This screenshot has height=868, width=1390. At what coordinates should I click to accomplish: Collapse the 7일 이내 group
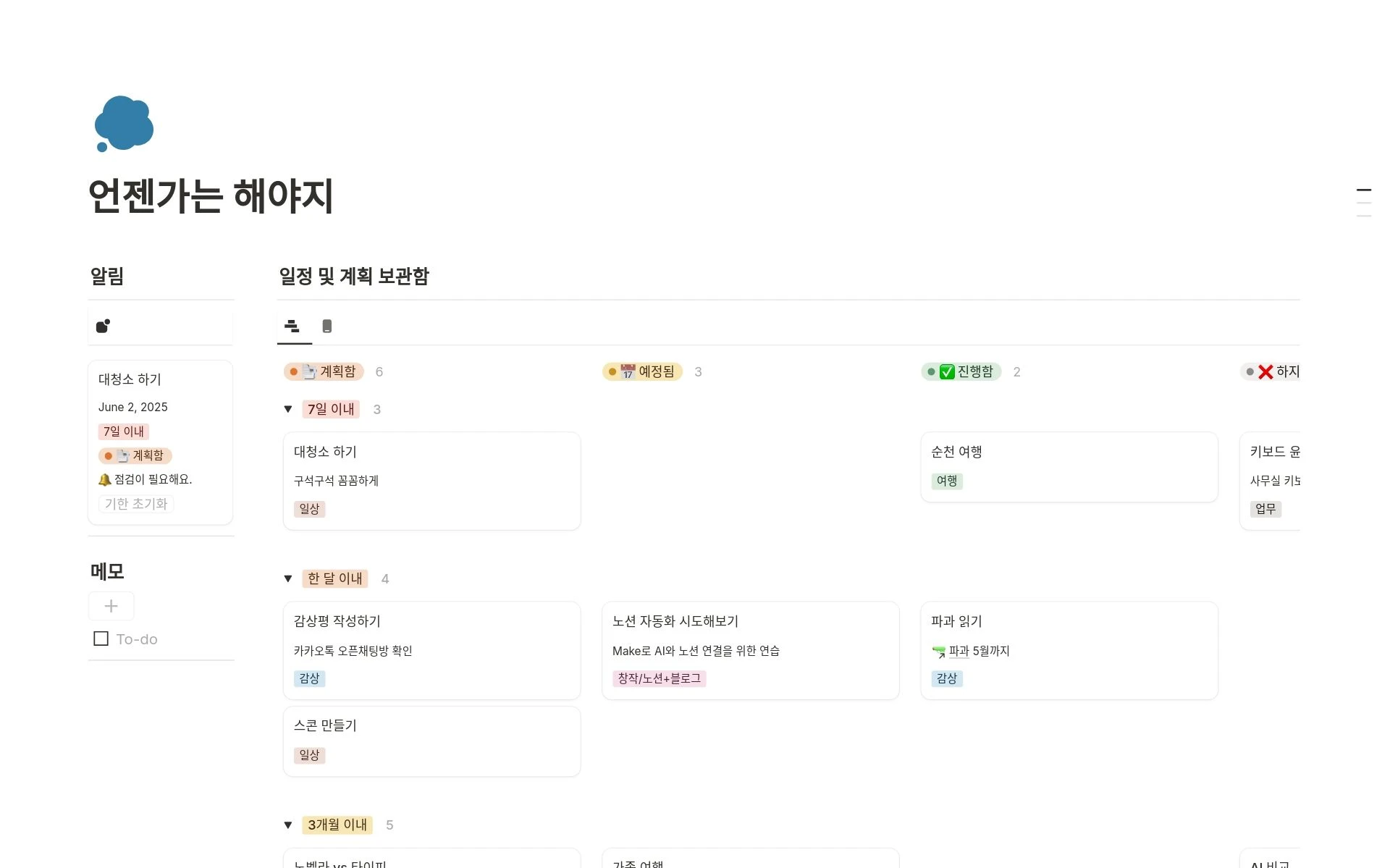point(288,409)
